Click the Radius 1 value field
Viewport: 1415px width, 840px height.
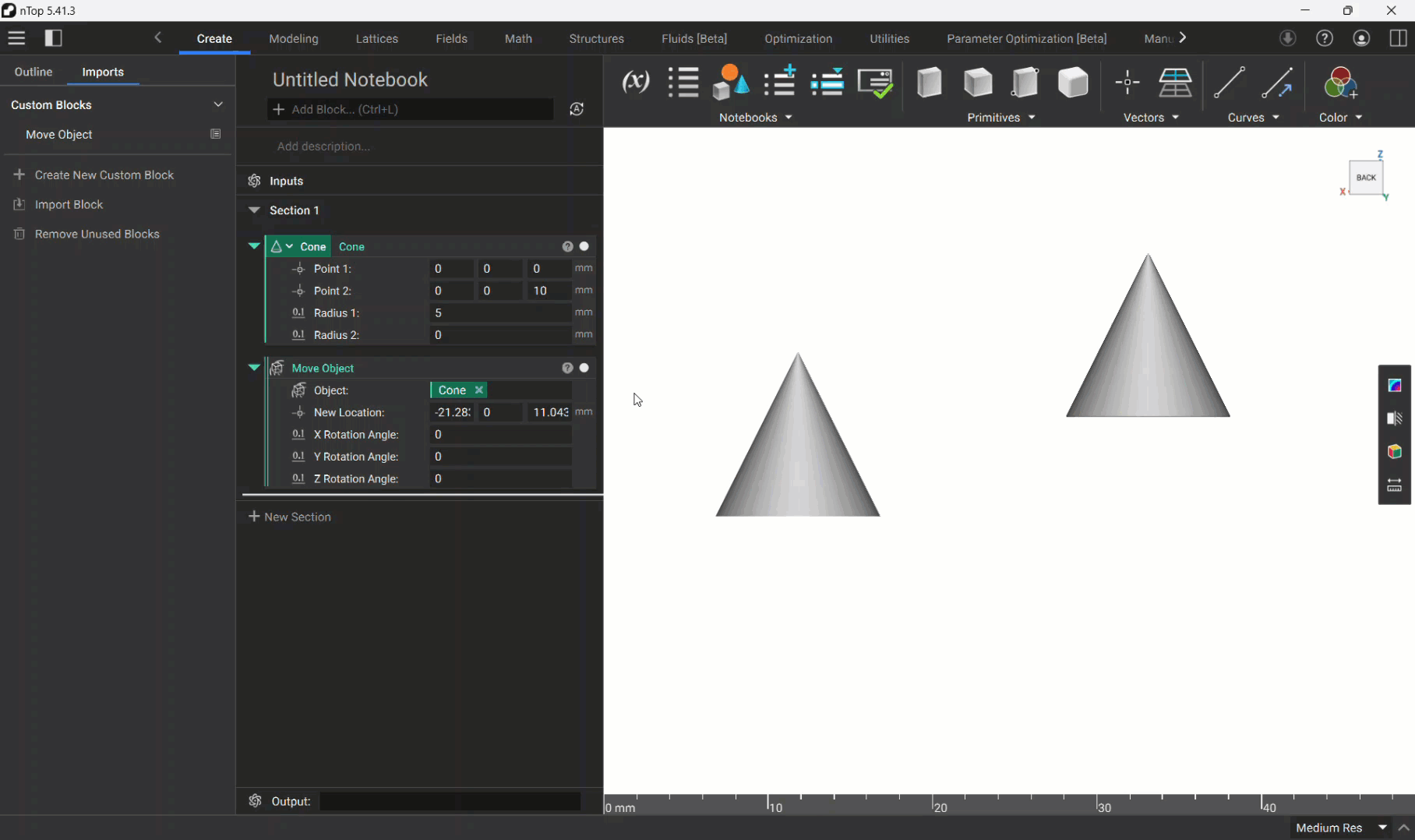500,312
